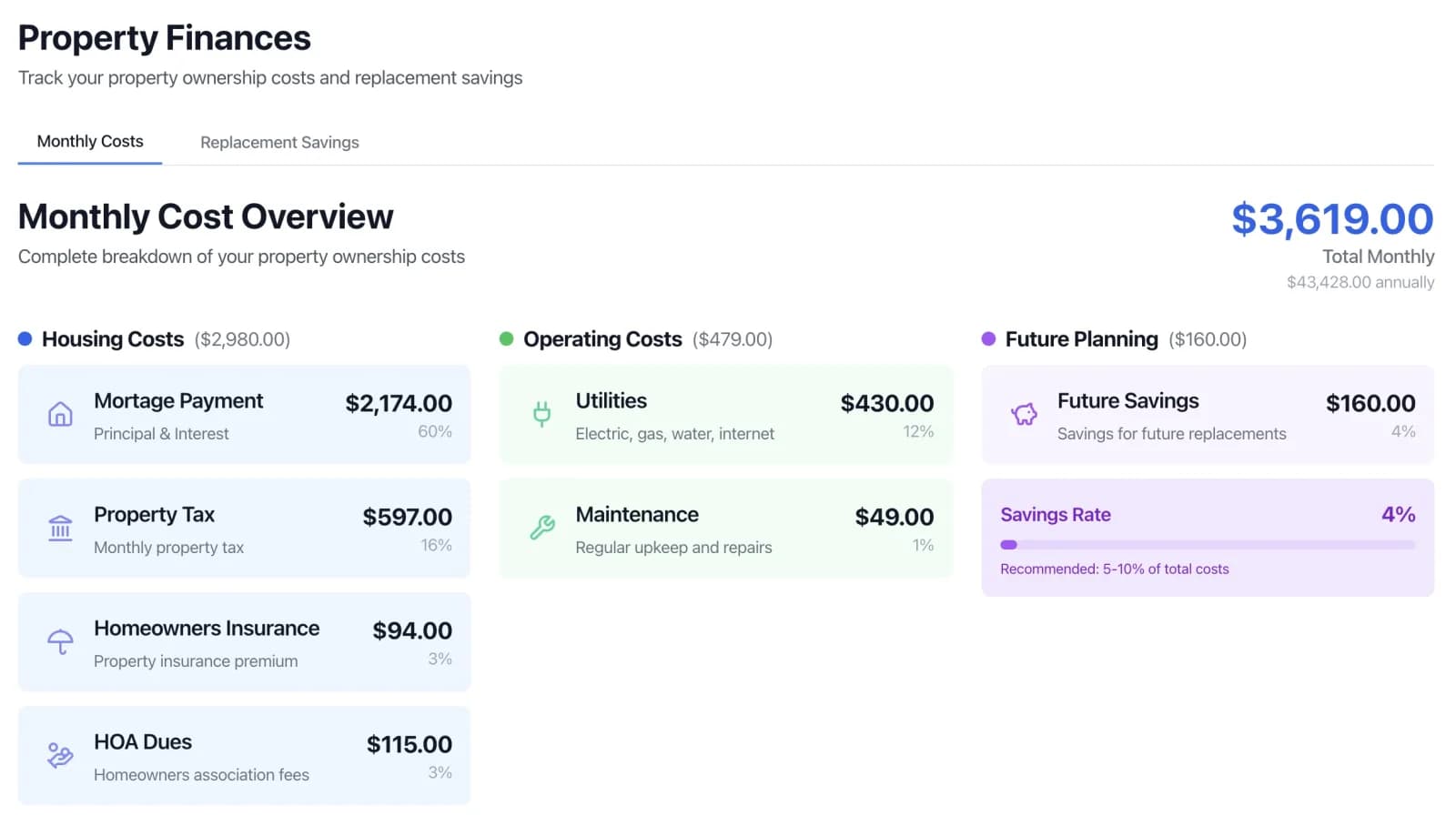Click the $43,428.00 annually text
The image size is (1456, 816).
[1360, 282]
